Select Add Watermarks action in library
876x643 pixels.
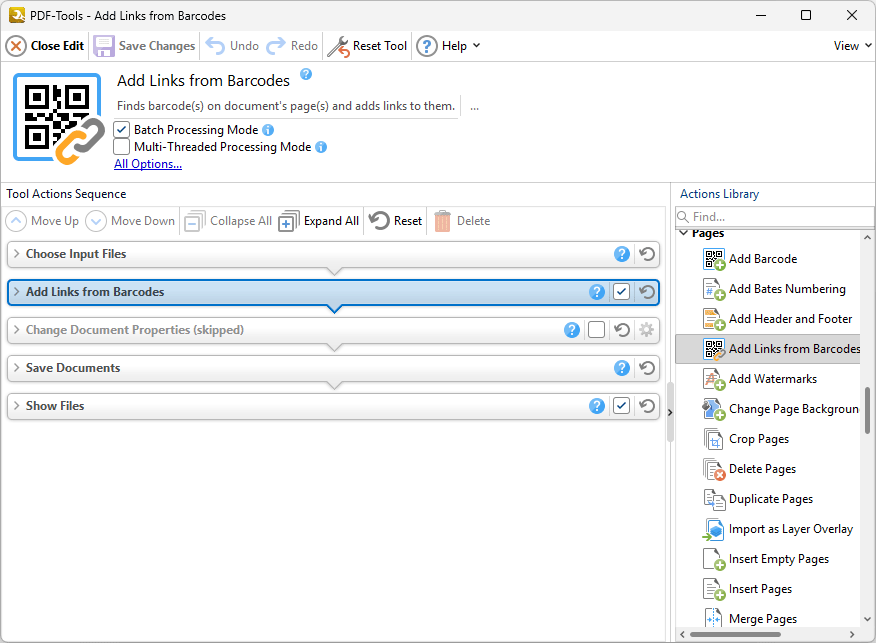tap(768, 379)
